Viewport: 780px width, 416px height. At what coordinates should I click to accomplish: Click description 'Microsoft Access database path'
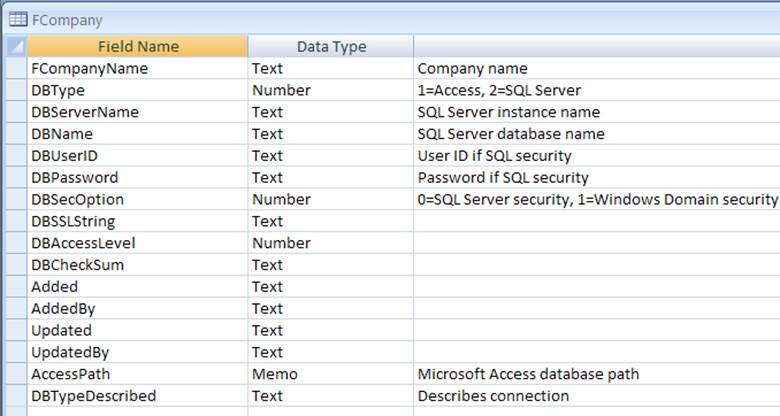click(528, 374)
